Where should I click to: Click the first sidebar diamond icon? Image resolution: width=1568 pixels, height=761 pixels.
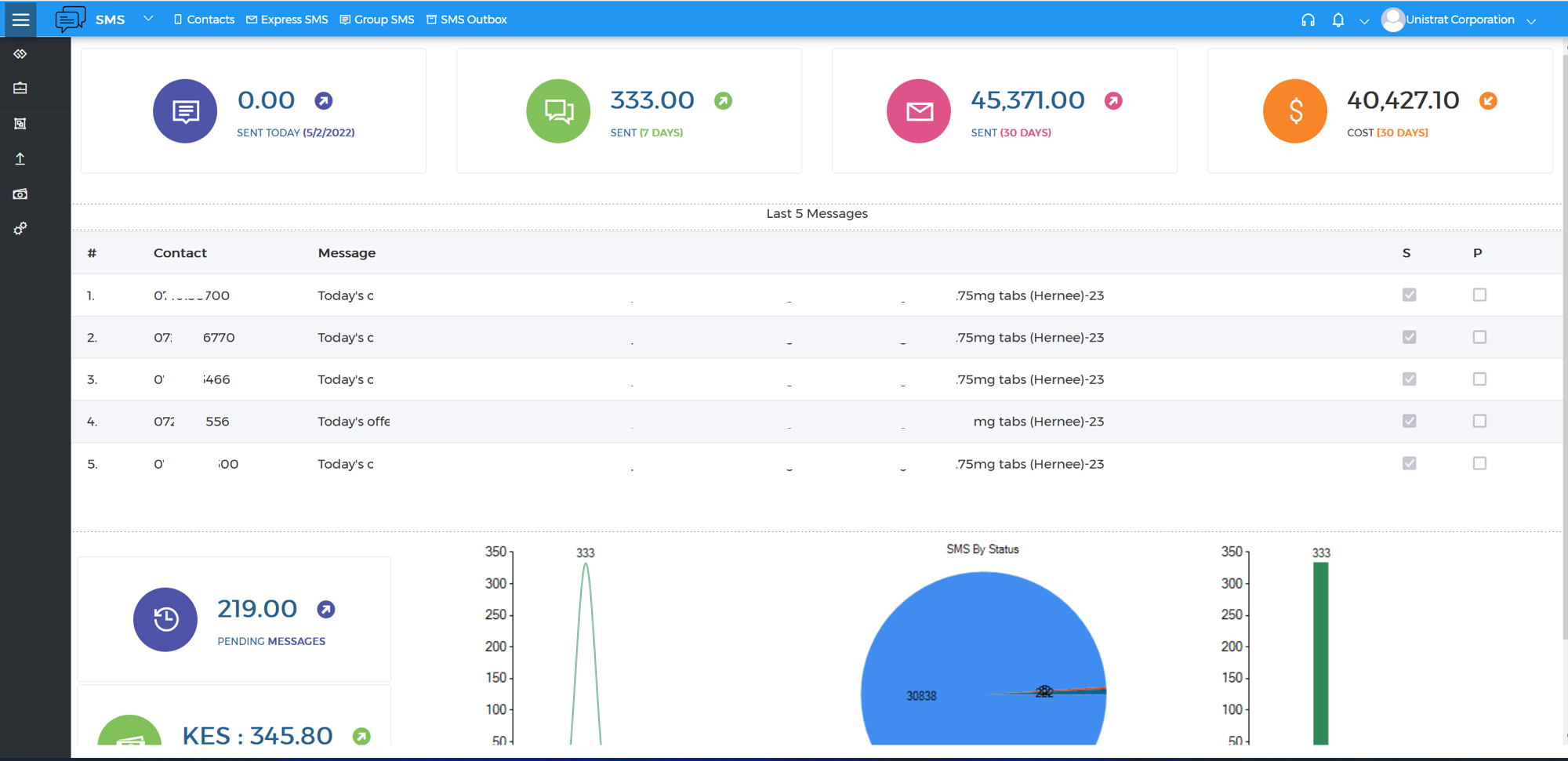[20, 53]
